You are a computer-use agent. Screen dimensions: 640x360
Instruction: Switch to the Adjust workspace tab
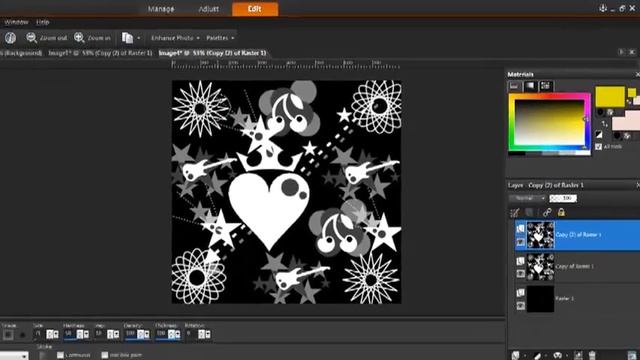(209, 9)
